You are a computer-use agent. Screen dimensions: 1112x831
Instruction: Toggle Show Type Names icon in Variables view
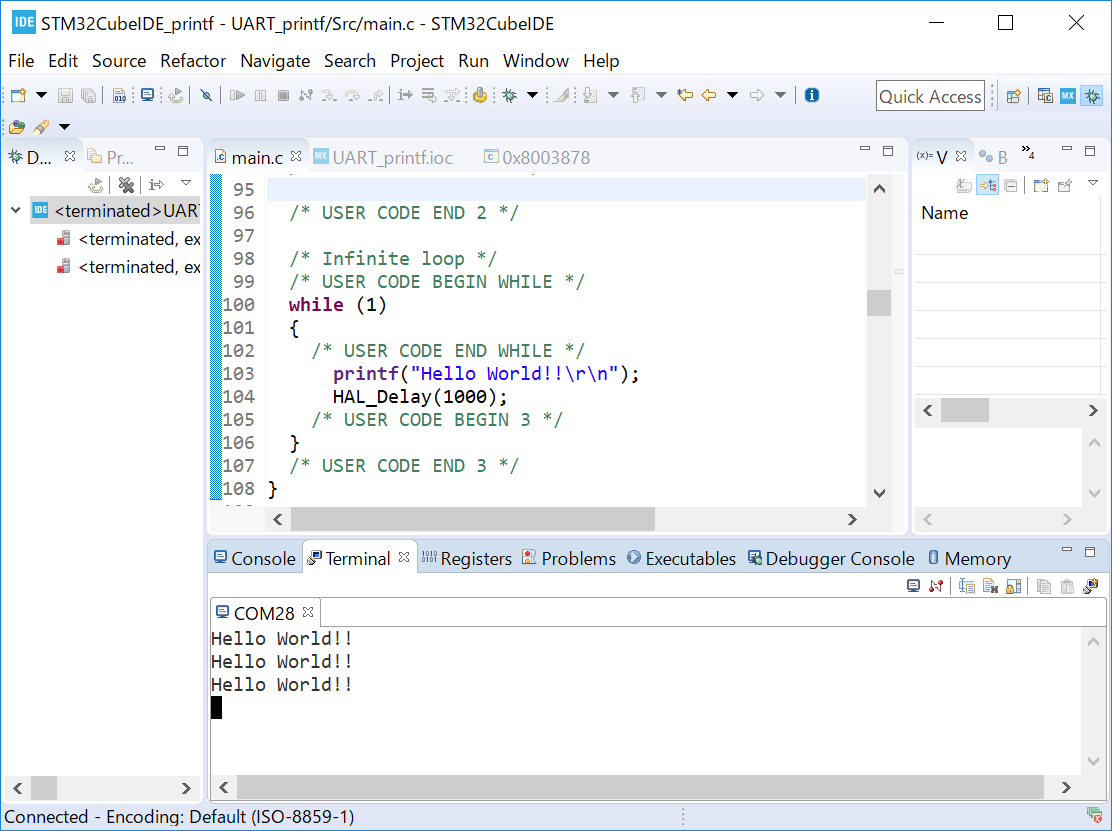tap(964, 186)
